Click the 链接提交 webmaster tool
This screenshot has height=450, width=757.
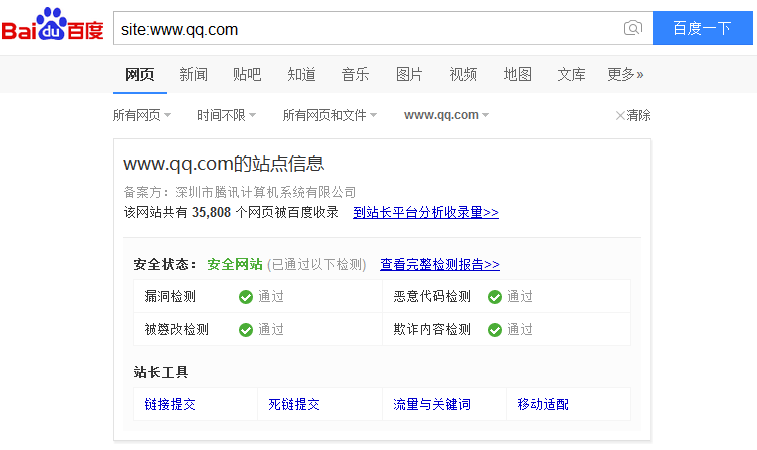(x=170, y=404)
